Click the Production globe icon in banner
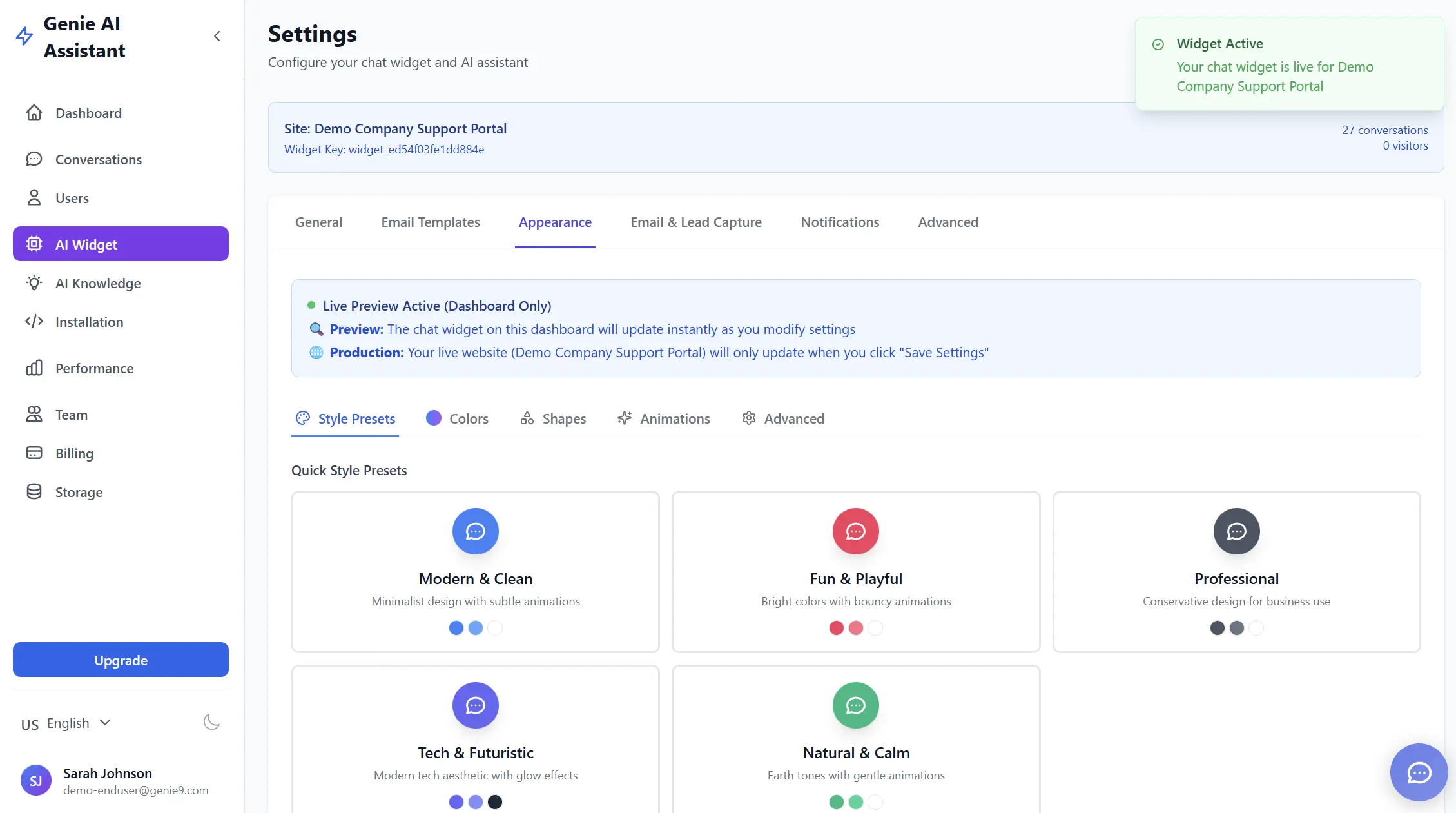Image resolution: width=1456 pixels, height=813 pixels. click(x=316, y=352)
